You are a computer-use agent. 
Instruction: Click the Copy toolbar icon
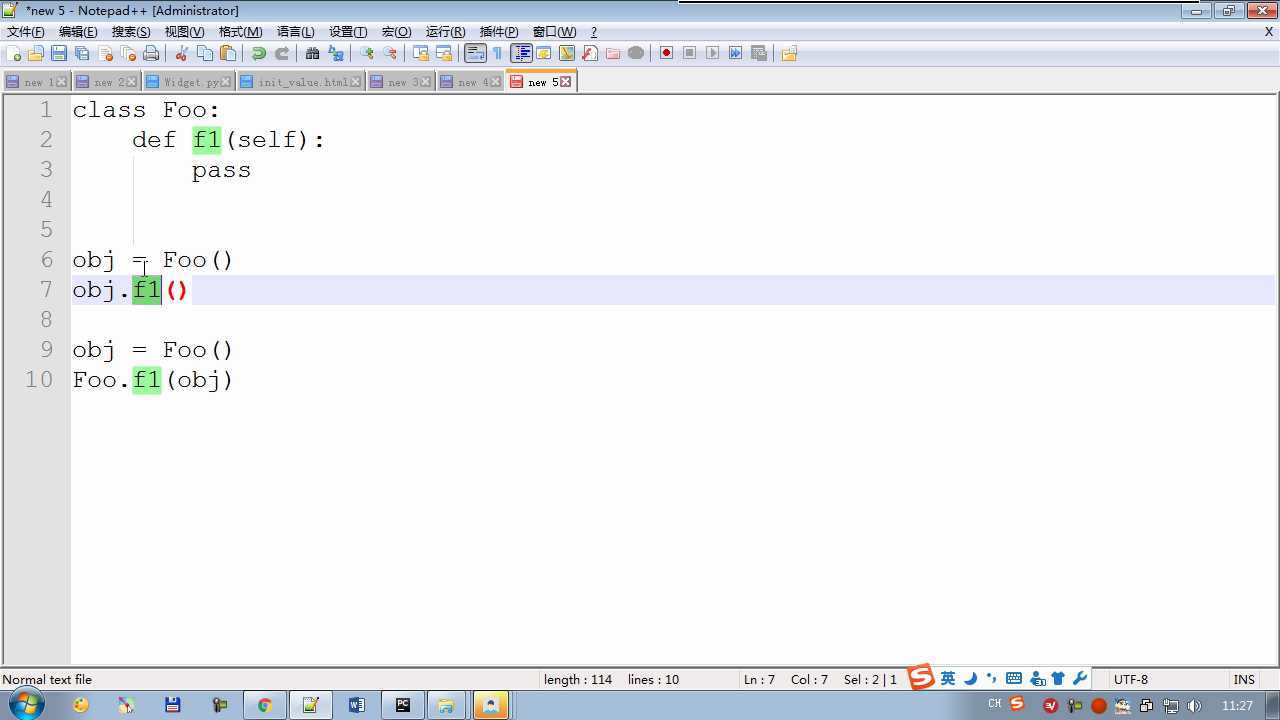[205, 53]
